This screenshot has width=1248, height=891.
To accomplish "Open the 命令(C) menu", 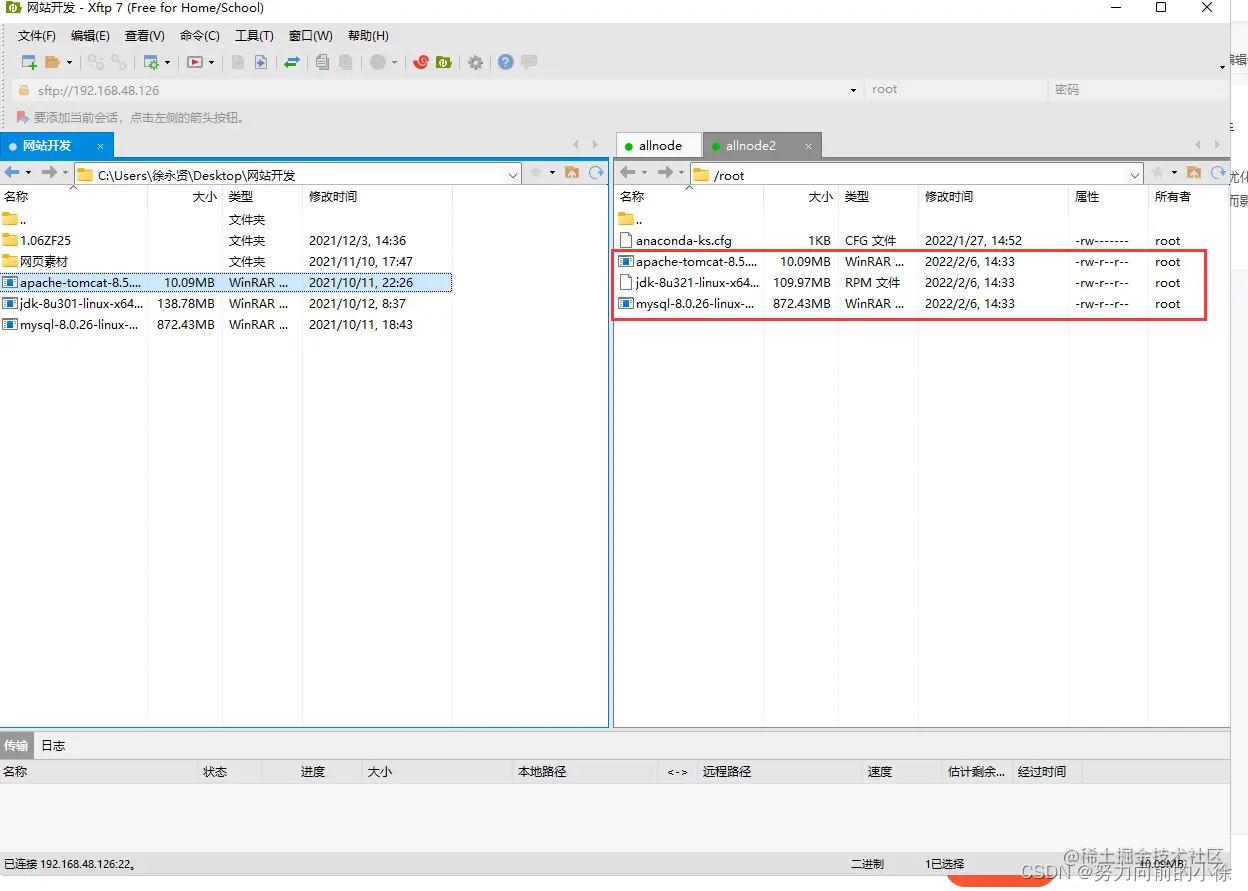I will click(200, 35).
